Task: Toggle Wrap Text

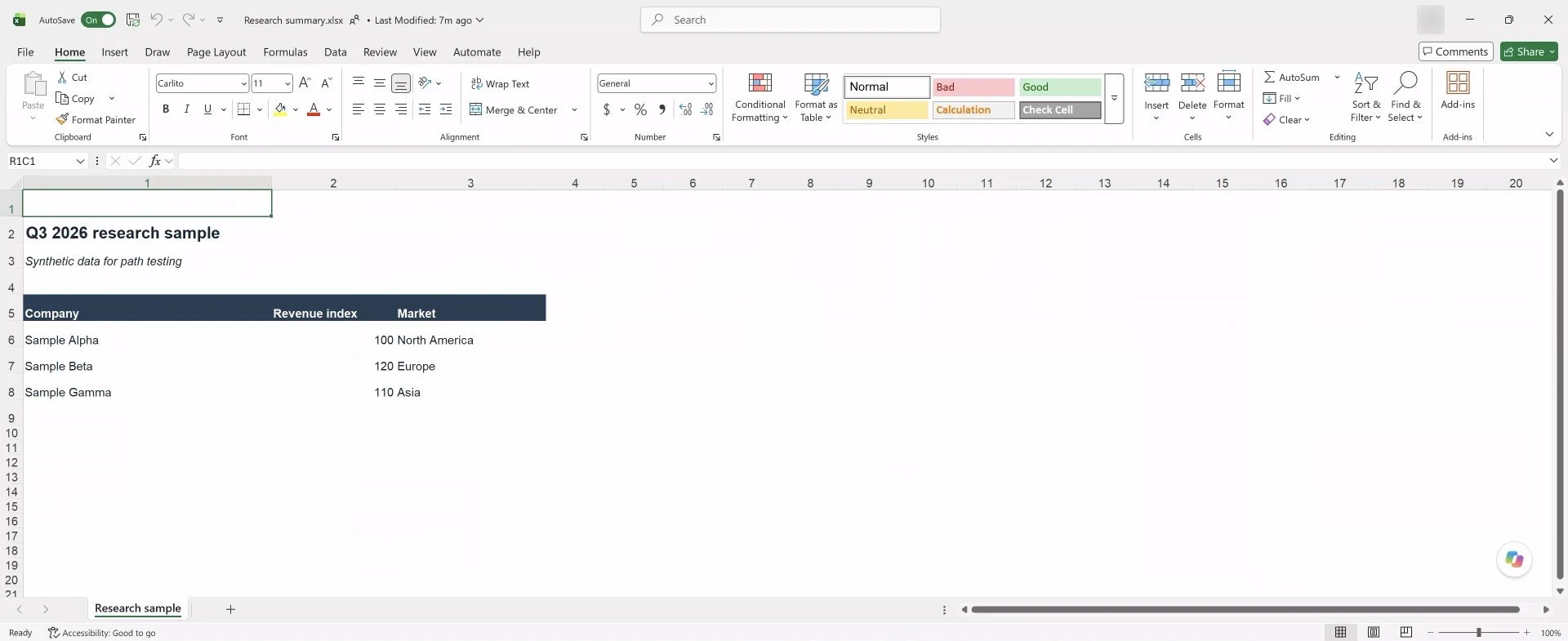Action: 500,83
